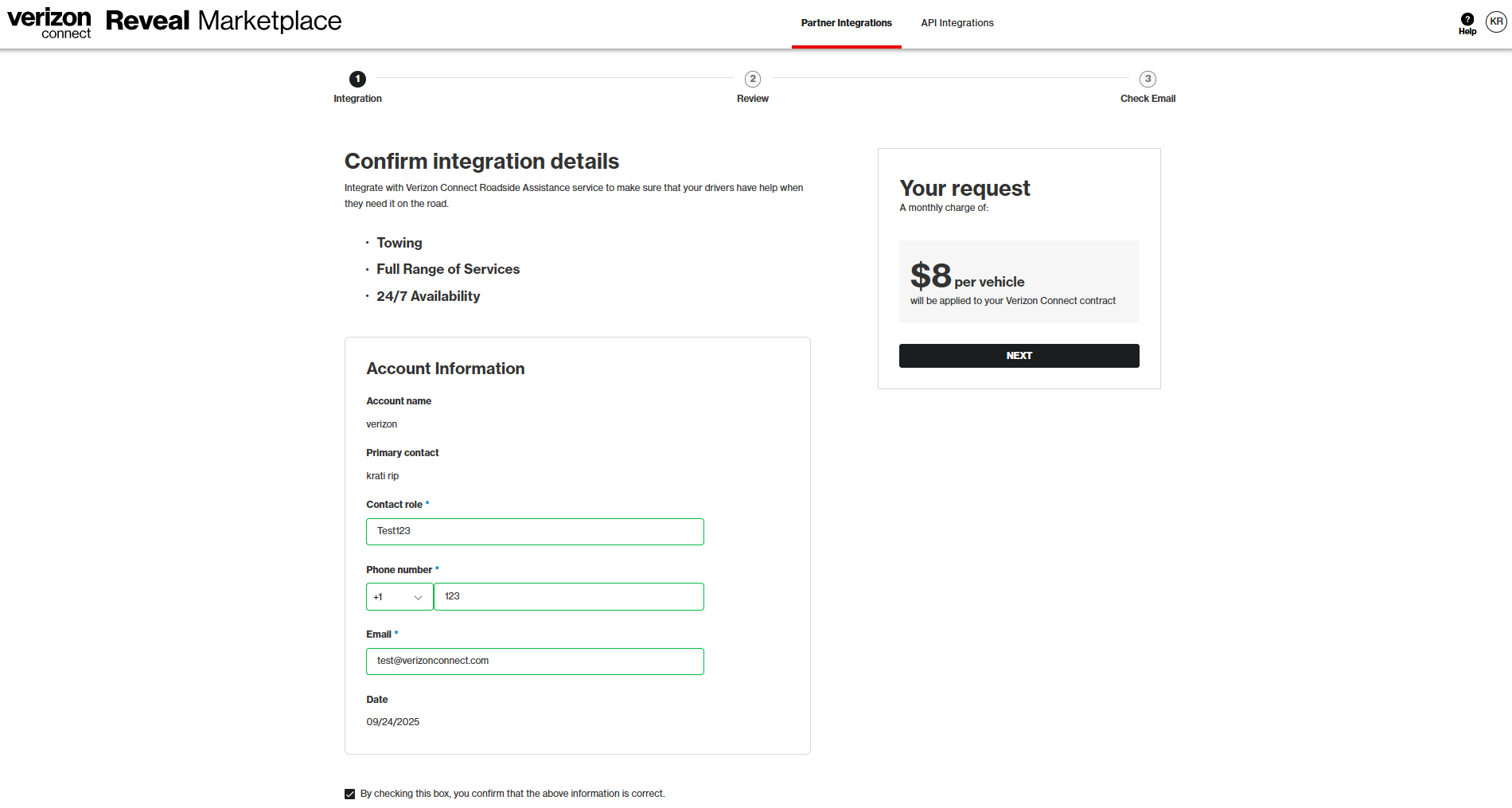Click the Verizon Connect logo

49,23
